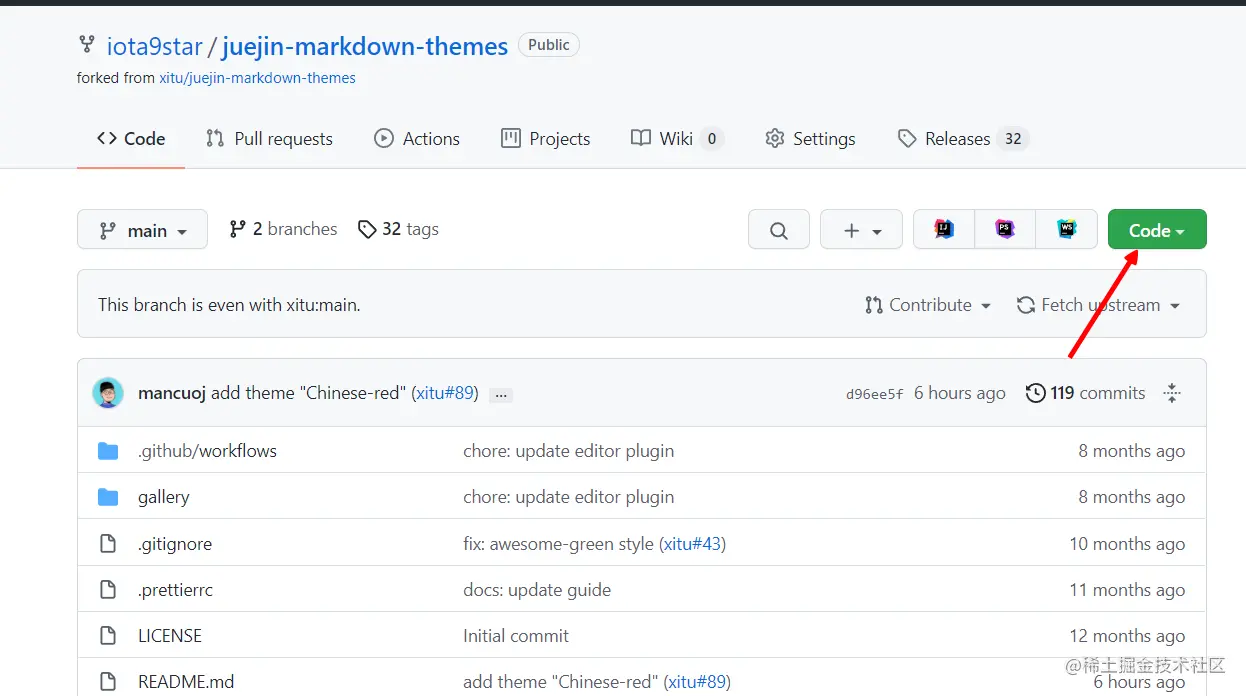The image size is (1246, 696).
Task: View the 32 tags link
Action: 398,229
